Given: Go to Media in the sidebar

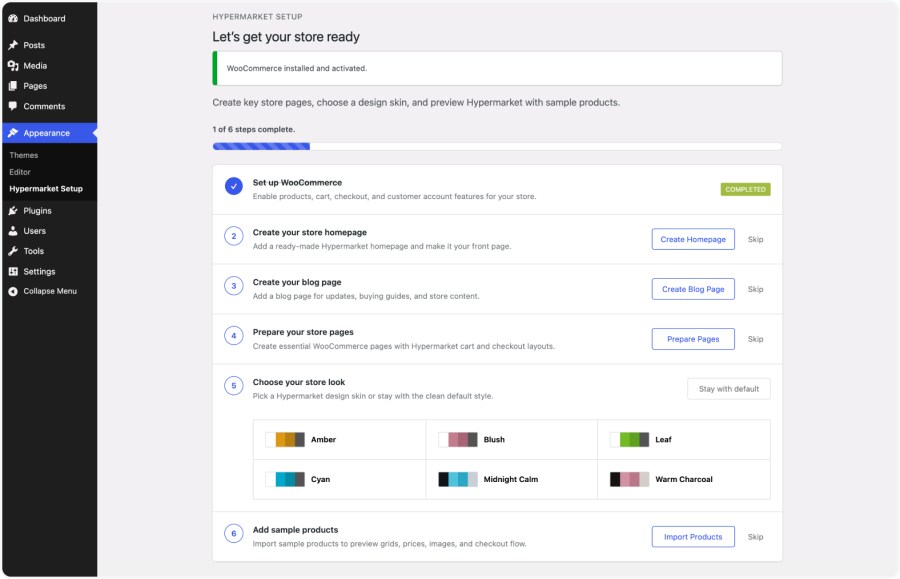Looking at the screenshot, I should 49,65.
